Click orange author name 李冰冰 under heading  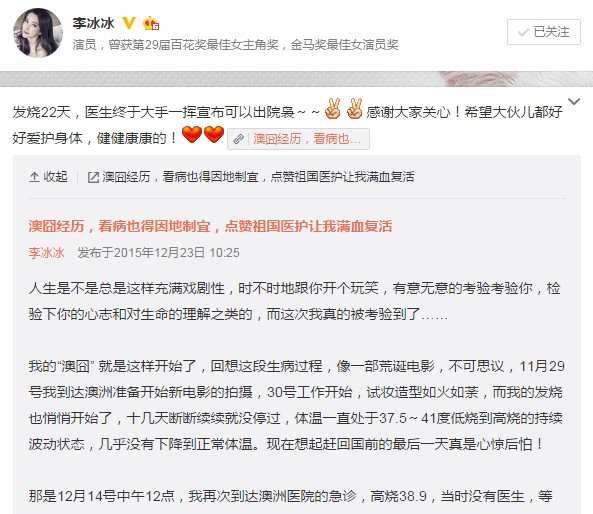coord(47,253)
